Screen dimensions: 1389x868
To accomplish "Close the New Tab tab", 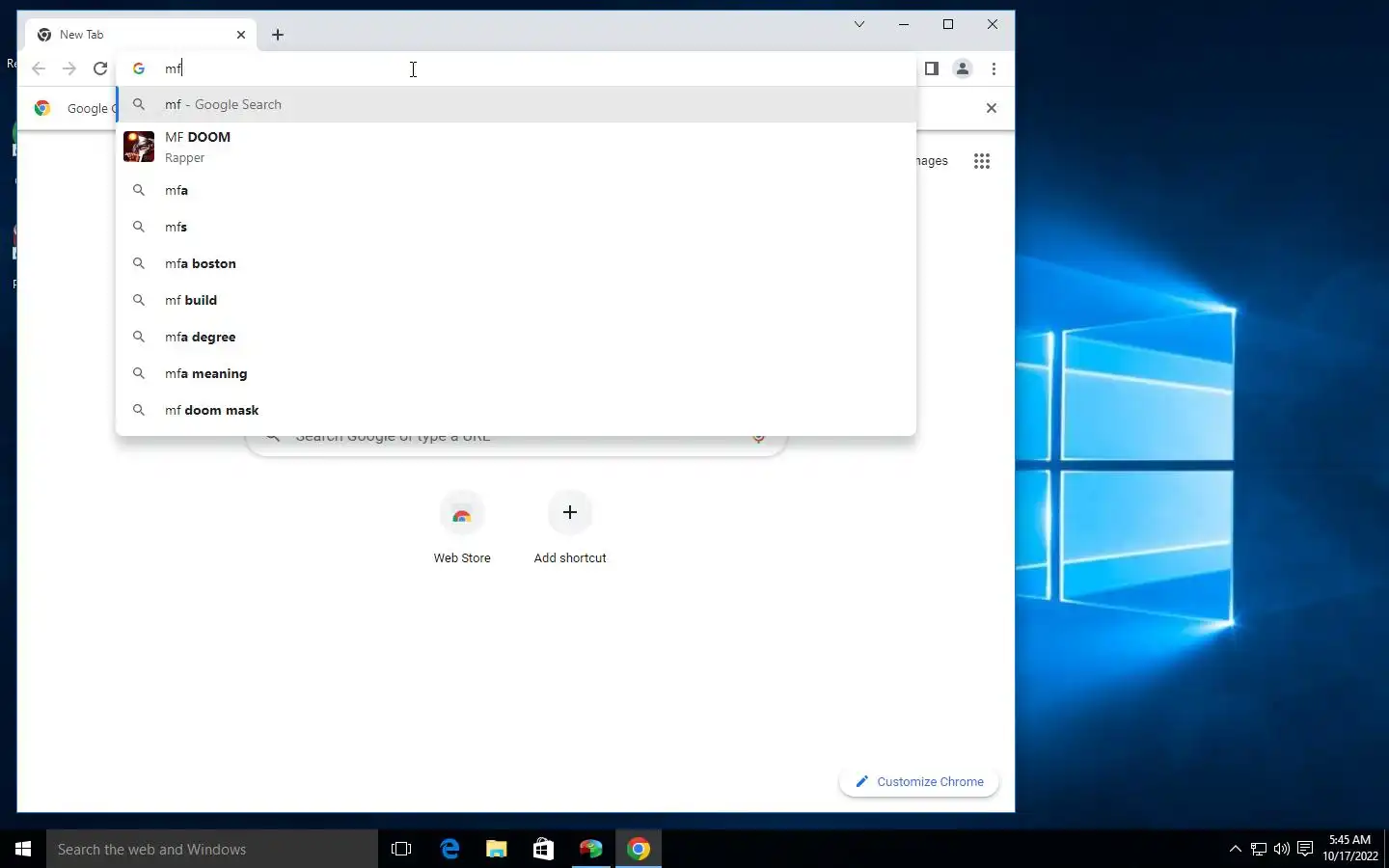I will [241, 35].
